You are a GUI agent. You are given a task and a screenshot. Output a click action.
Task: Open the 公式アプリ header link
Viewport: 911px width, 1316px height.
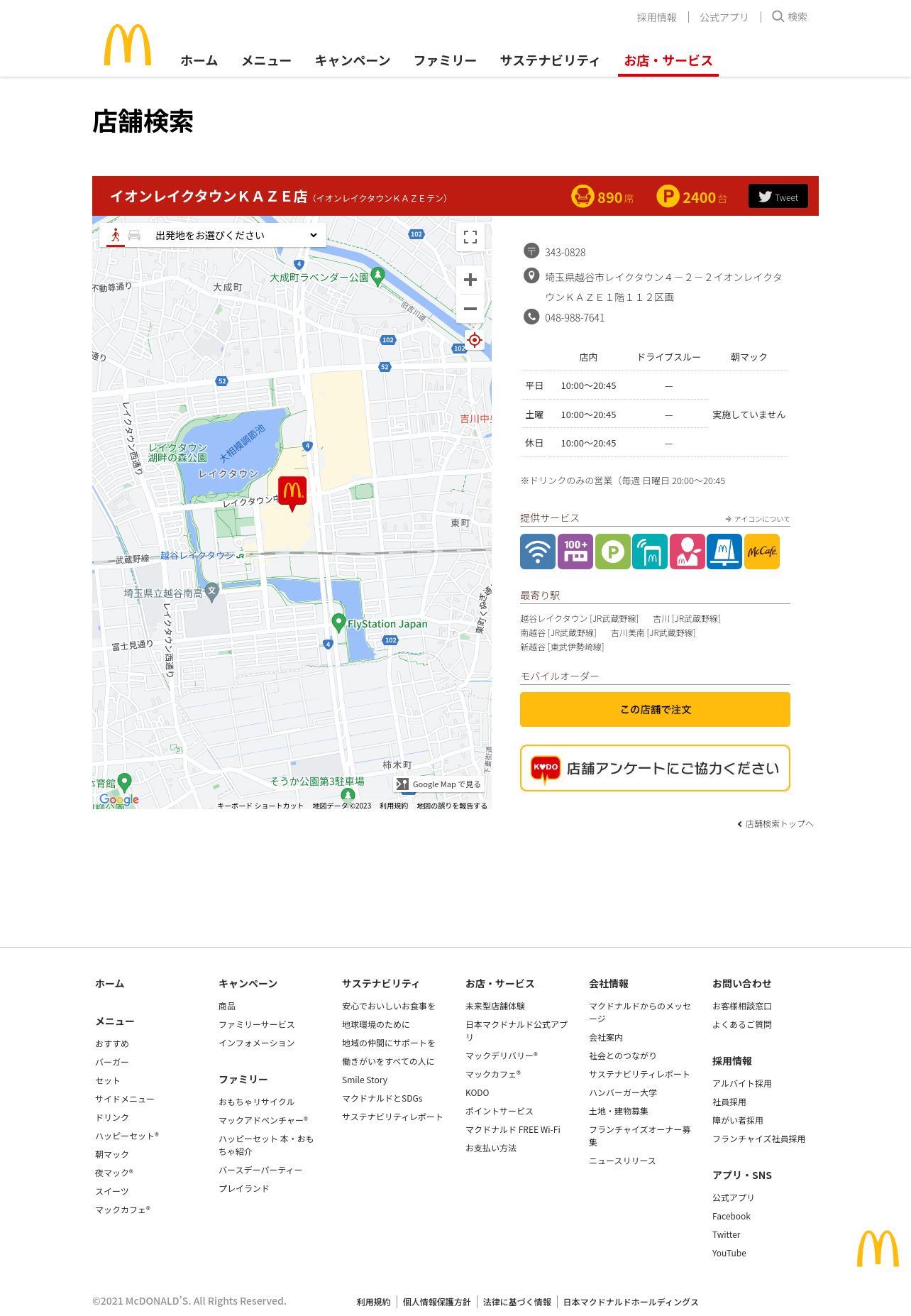point(724,17)
